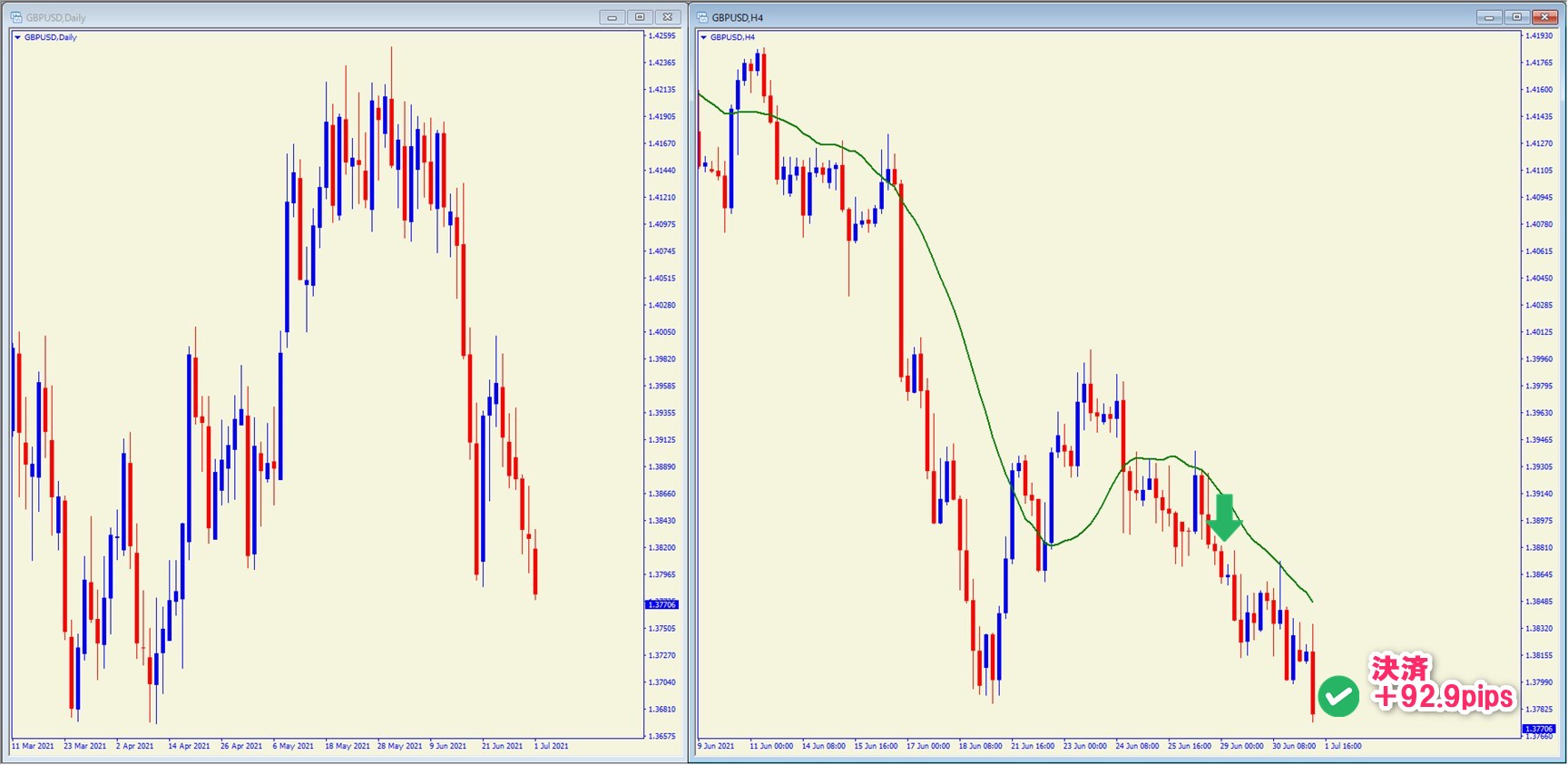
Task: Click the 1.38430 price label on Daily axis
Action: [662, 521]
